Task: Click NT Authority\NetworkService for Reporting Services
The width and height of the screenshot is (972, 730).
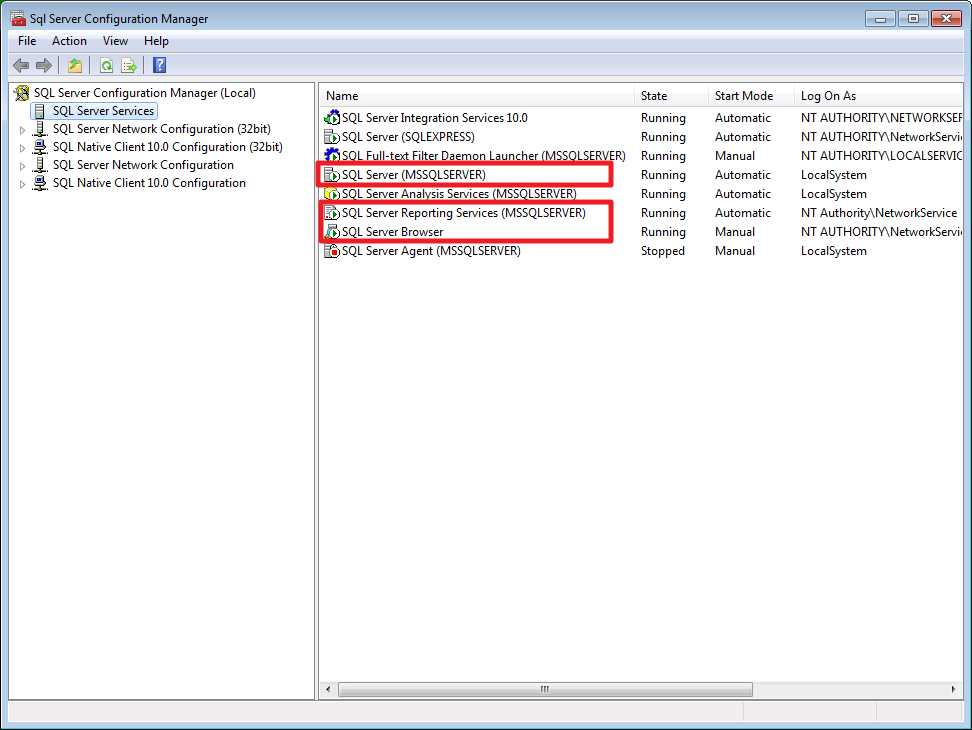Action: coord(878,213)
